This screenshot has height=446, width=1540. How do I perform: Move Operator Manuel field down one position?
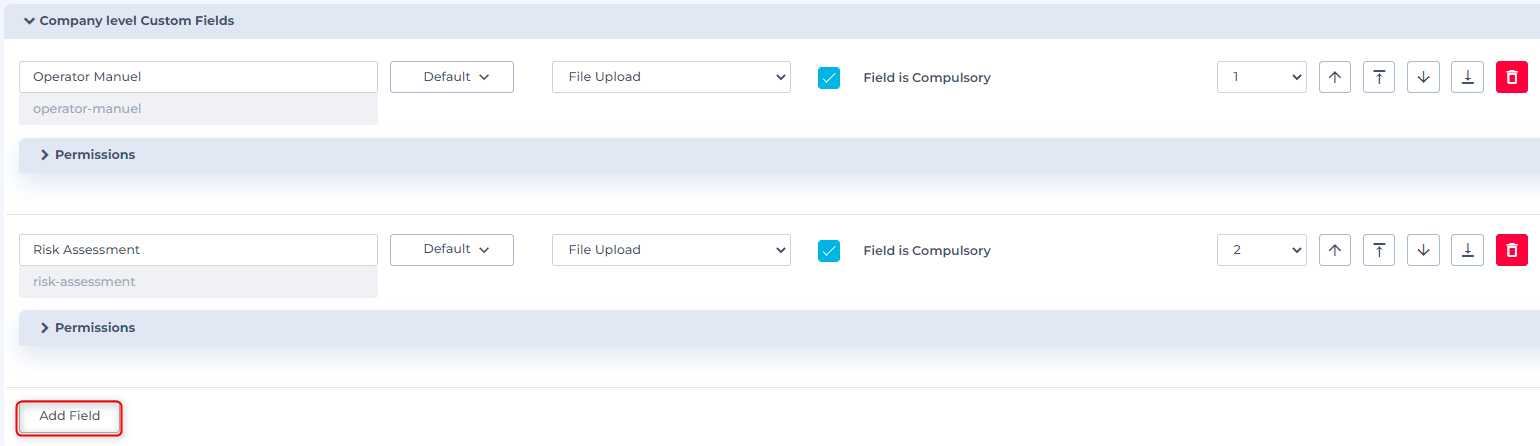[1423, 77]
